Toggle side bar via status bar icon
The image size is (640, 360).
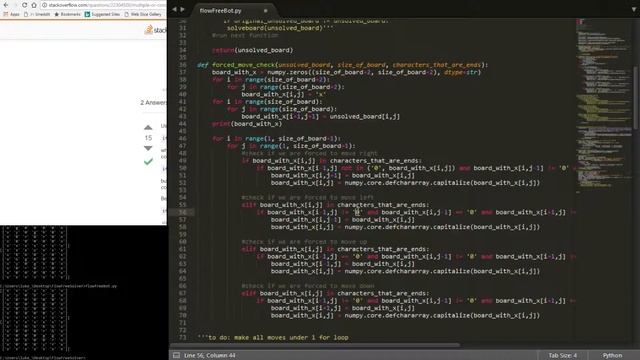pyautogui.click(x=176, y=356)
